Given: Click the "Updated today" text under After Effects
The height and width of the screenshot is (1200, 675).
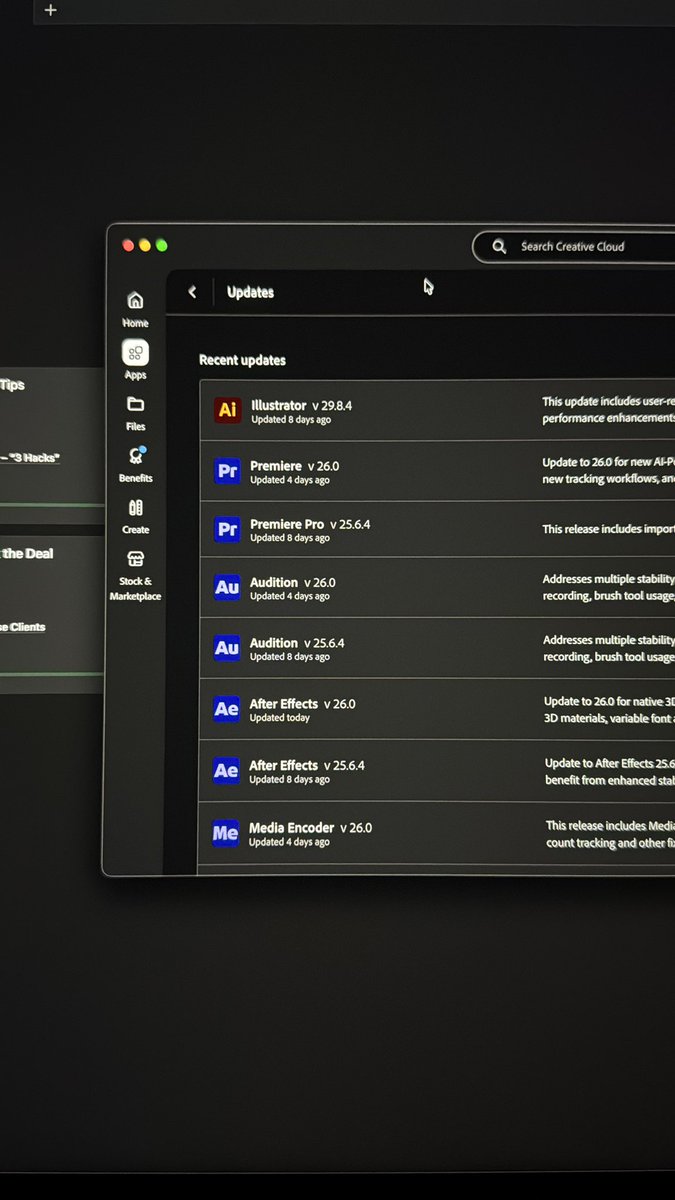Looking at the screenshot, I should point(279,718).
